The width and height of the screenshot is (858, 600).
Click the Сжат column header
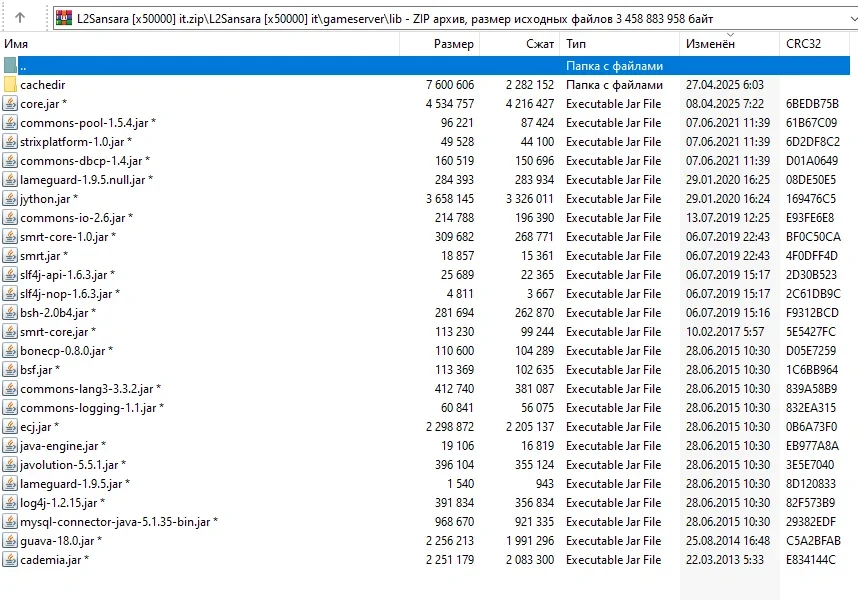(x=539, y=44)
